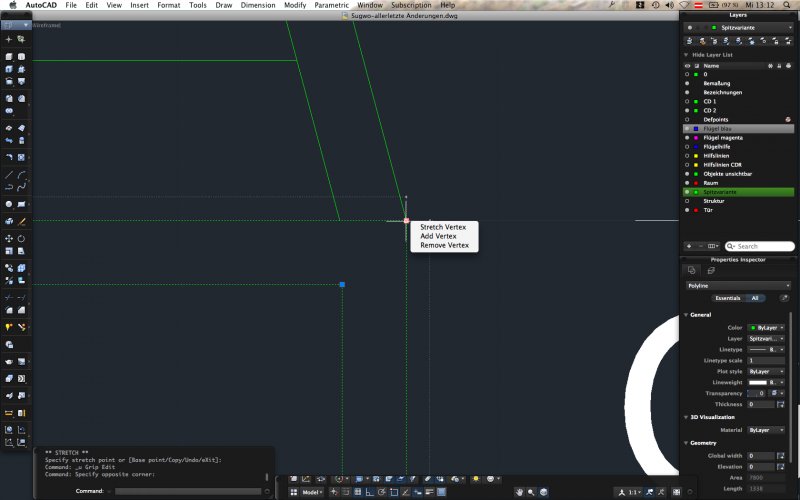Open the Layer property dropdown
The width and height of the screenshot is (800, 500).
[766, 339]
